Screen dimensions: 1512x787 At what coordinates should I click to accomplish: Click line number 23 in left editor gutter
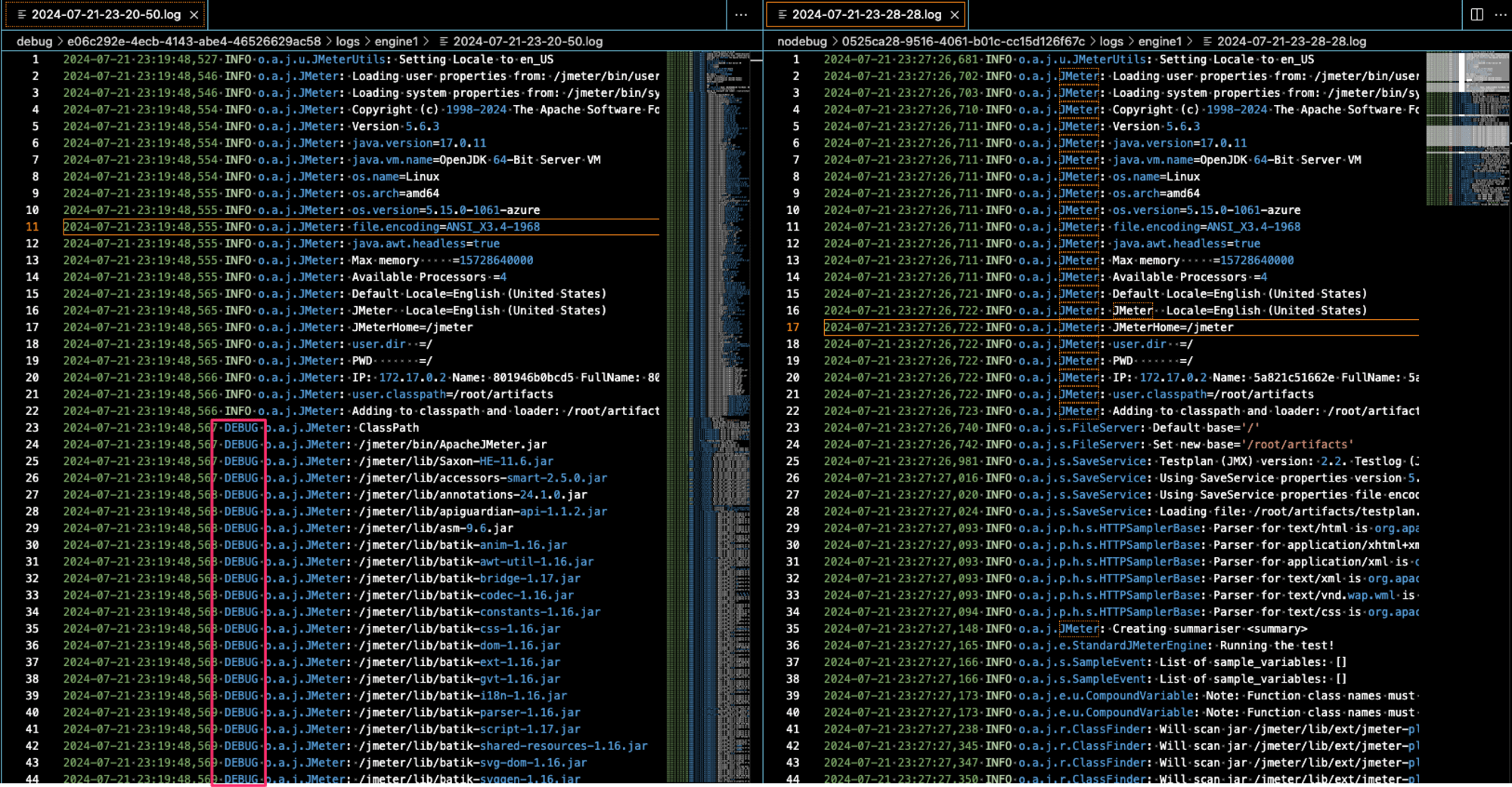(x=32, y=428)
